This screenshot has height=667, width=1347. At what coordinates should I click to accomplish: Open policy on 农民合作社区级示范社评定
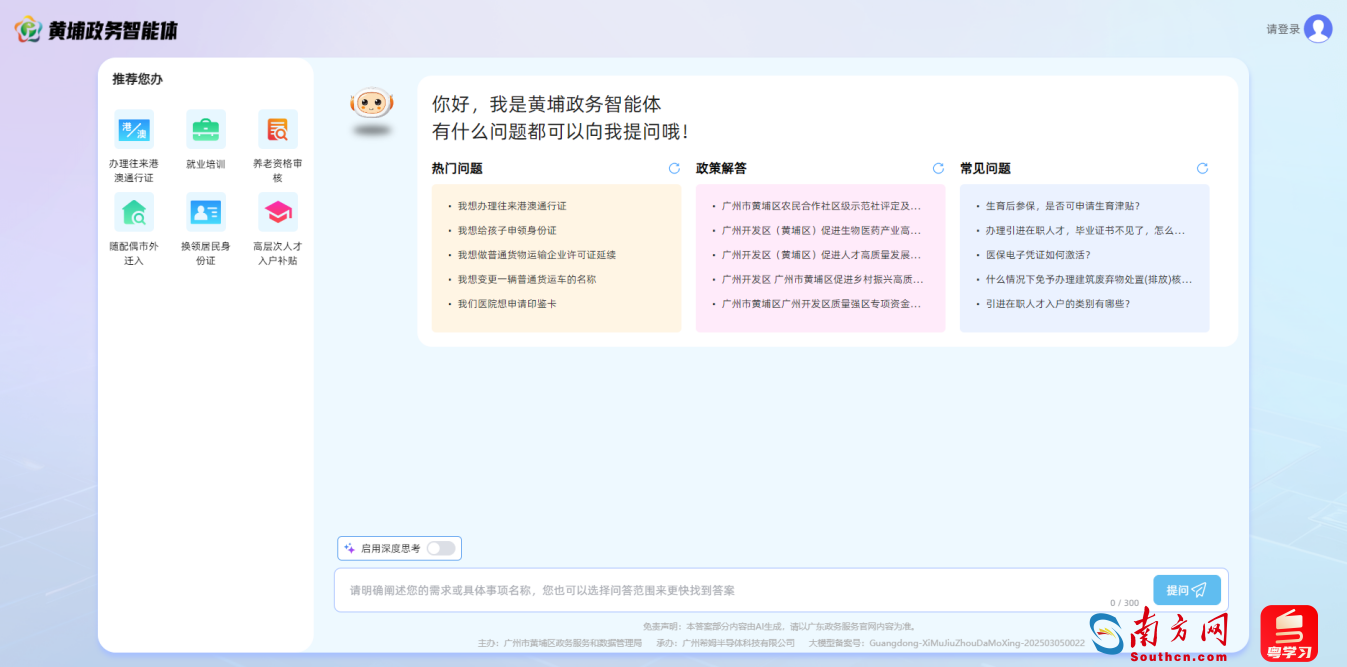tap(821, 206)
